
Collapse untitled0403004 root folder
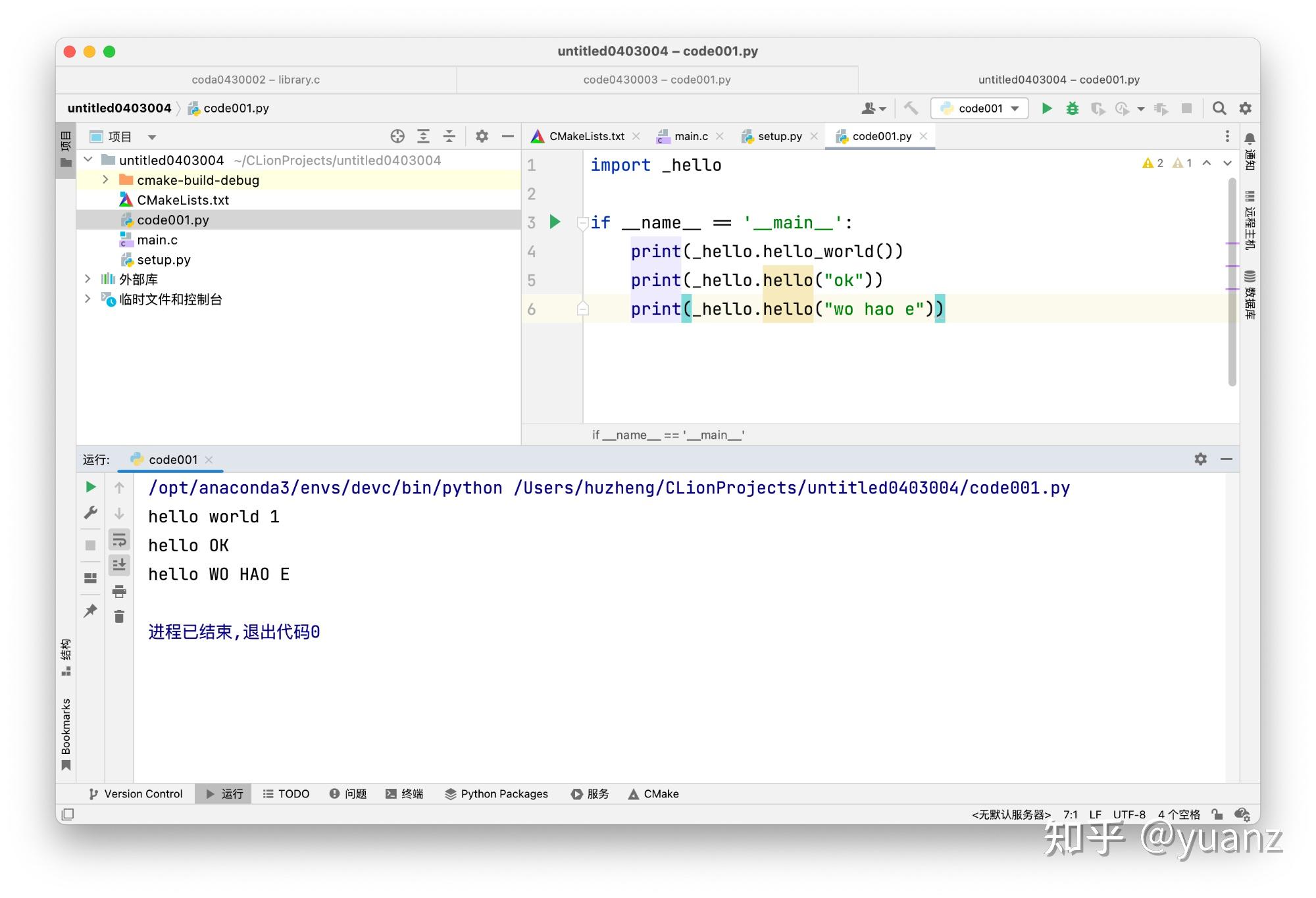point(88,160)
